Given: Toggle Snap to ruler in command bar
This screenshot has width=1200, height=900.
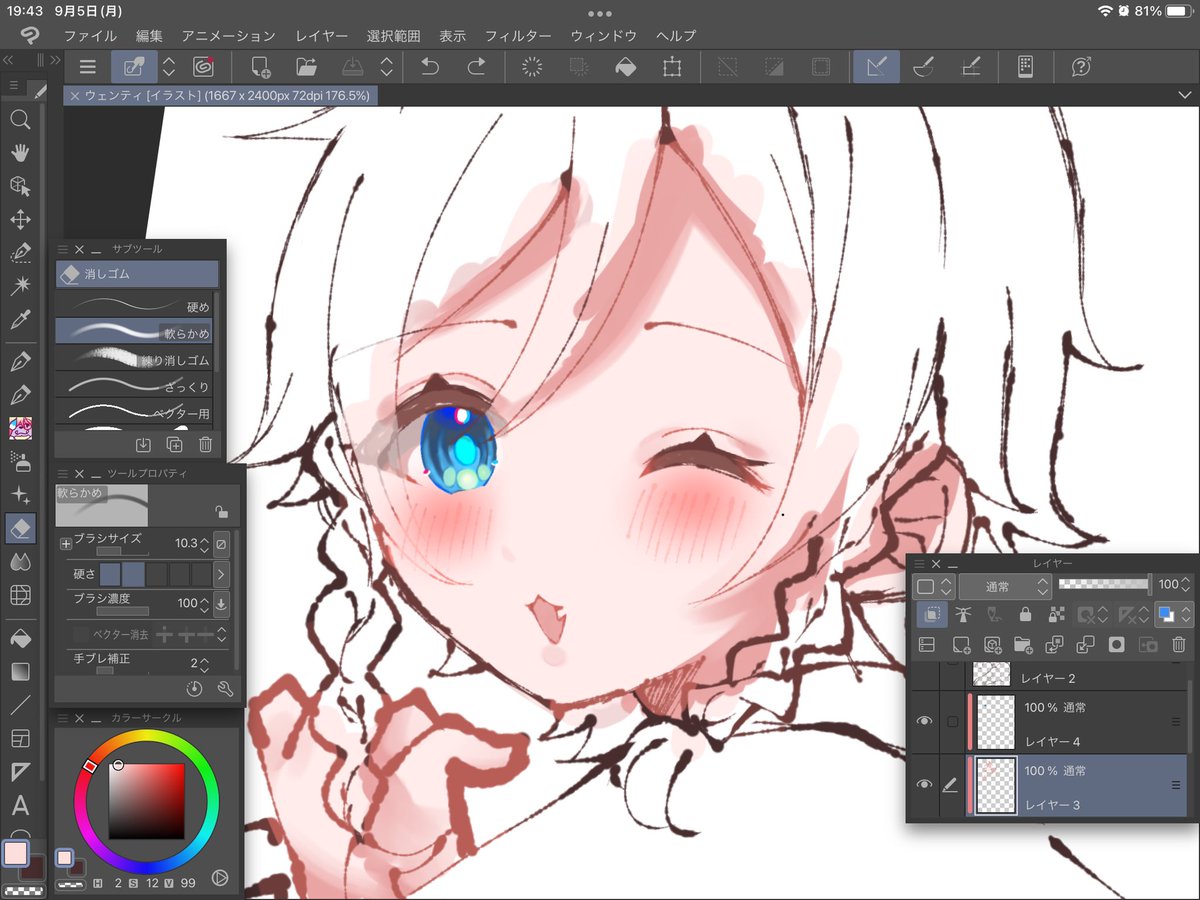Looking at the screenshot, I should (x=876, y=67).
